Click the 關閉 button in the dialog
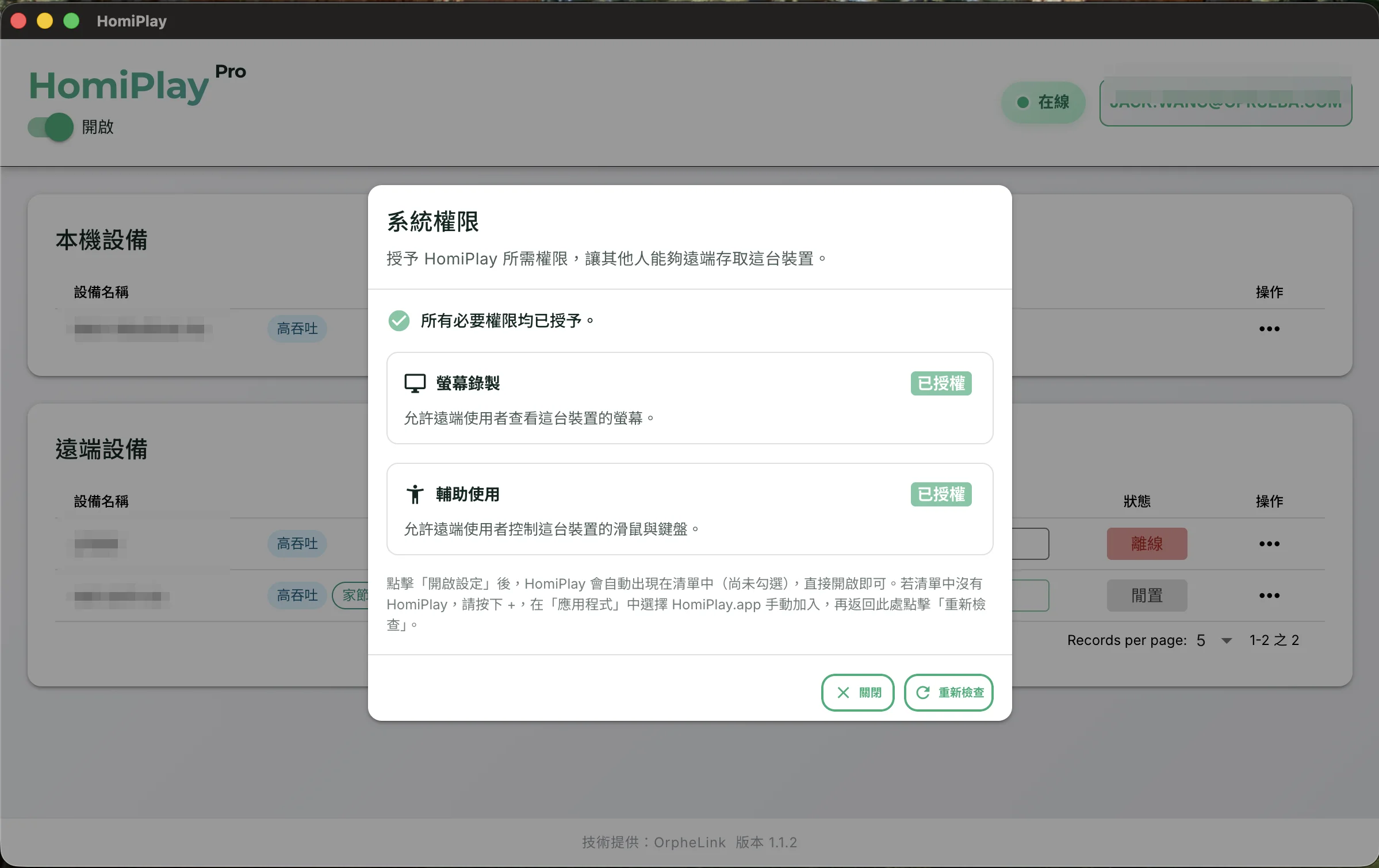 point(857,692)
